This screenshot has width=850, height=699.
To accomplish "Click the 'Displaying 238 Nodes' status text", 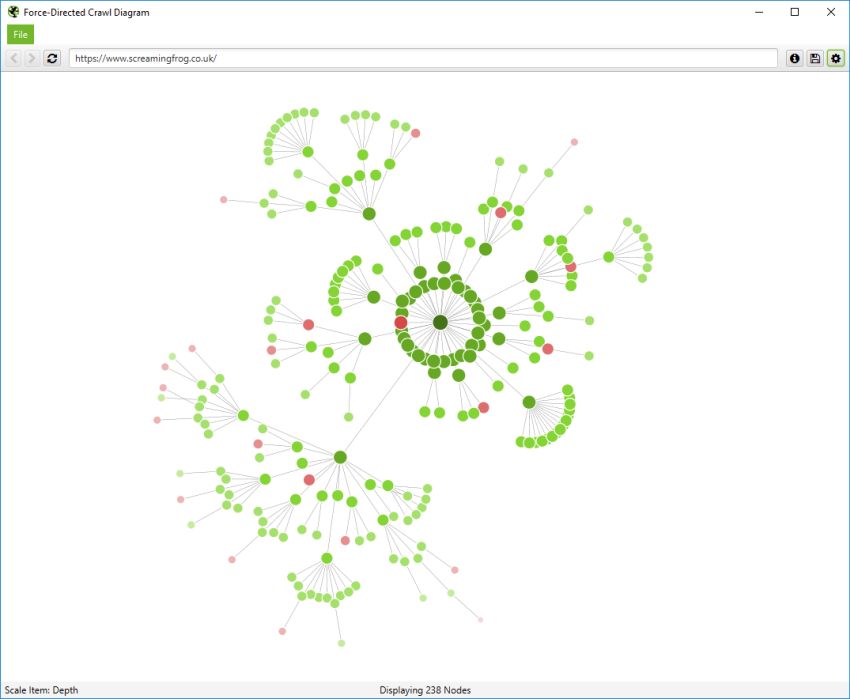I will (425, 690).
